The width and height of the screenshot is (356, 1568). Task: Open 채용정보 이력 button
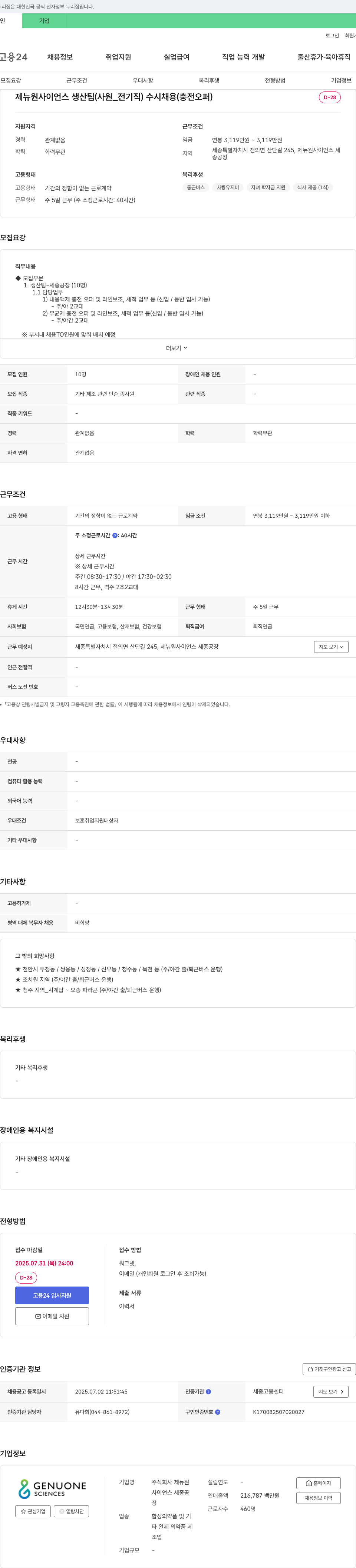click(318, 1498)
